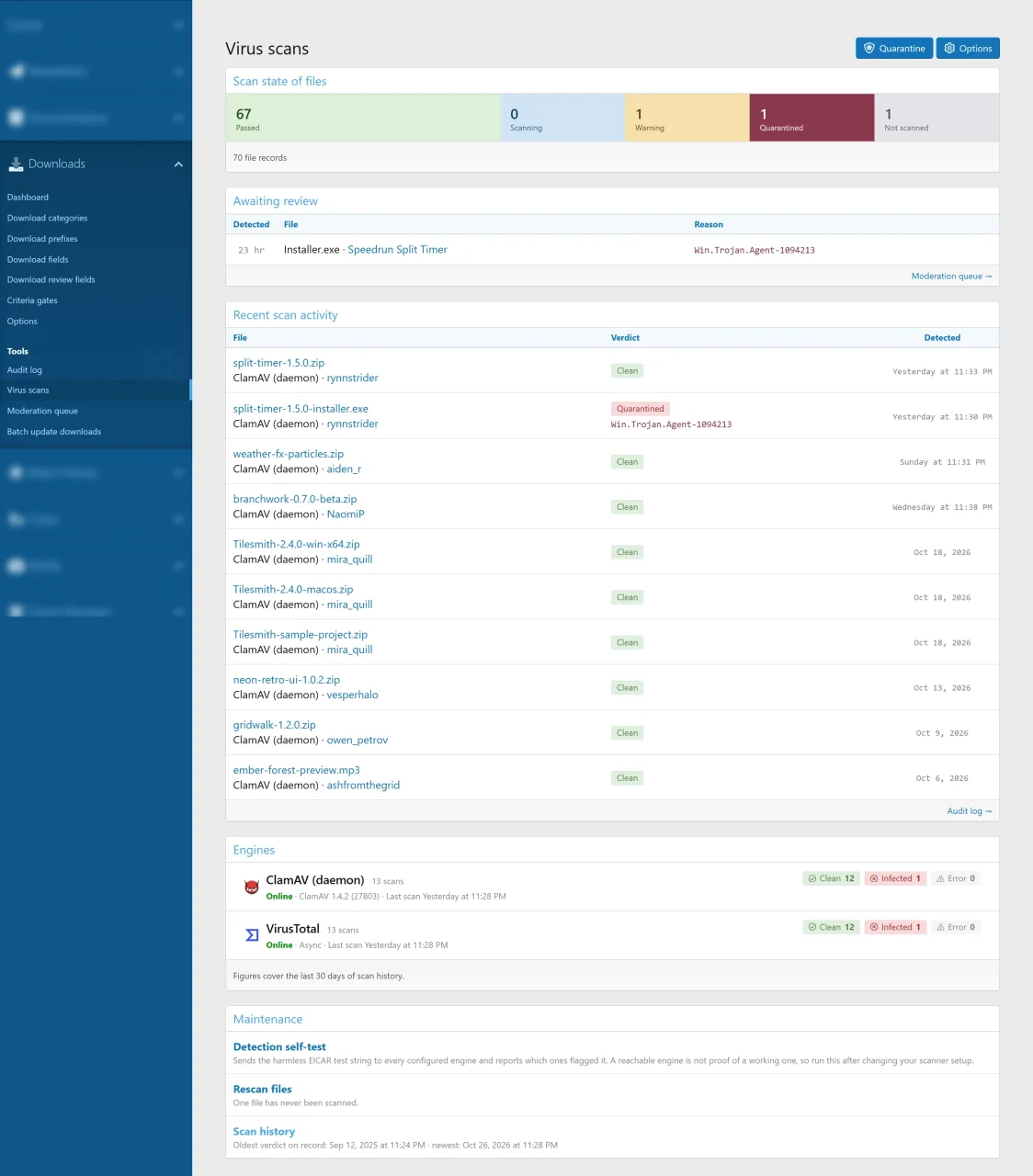Open user aiden_r profile link
The image size is (1033, 1176).
[x=344, y=469]
